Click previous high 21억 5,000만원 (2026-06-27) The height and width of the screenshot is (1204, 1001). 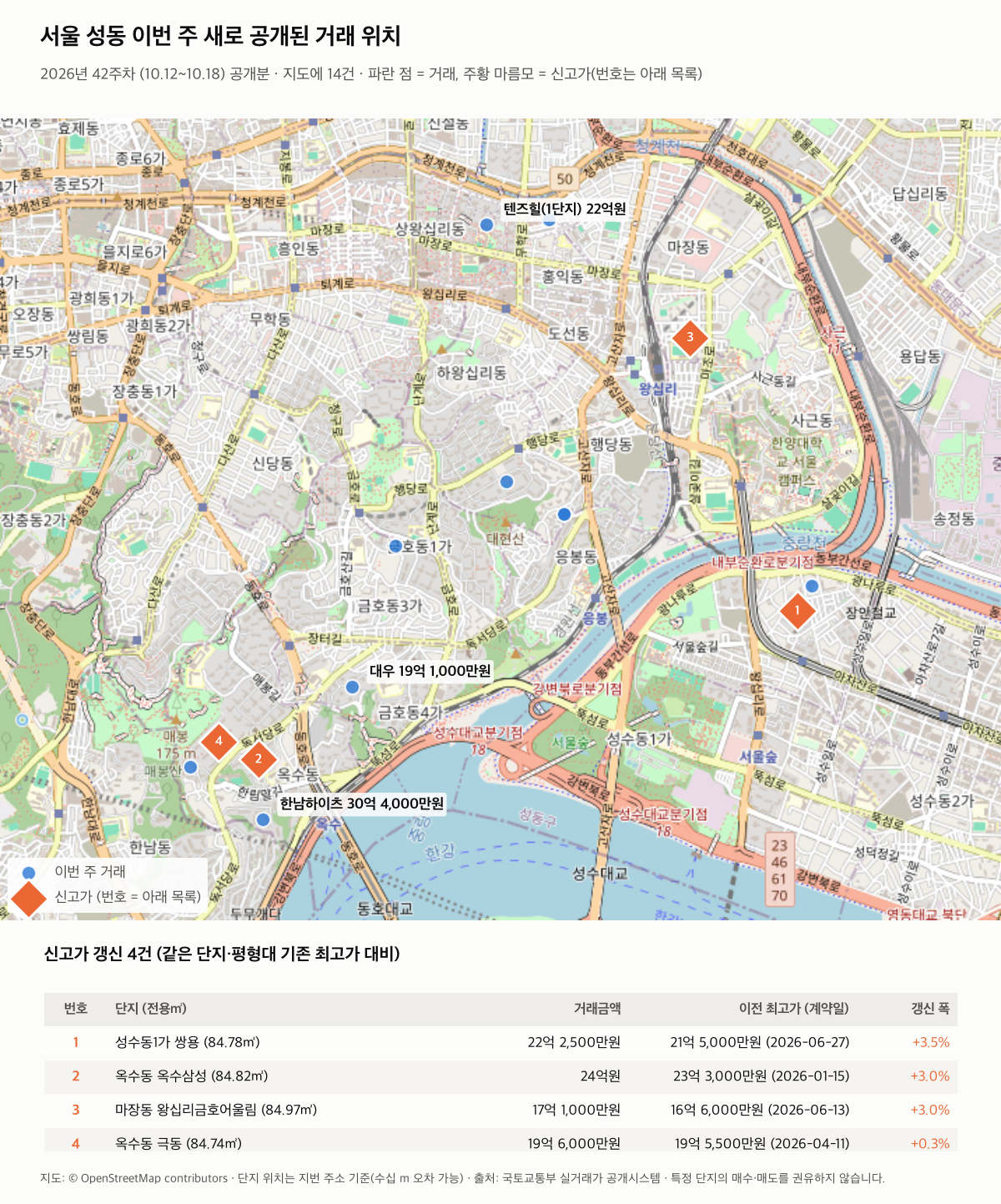point(760,1043)
